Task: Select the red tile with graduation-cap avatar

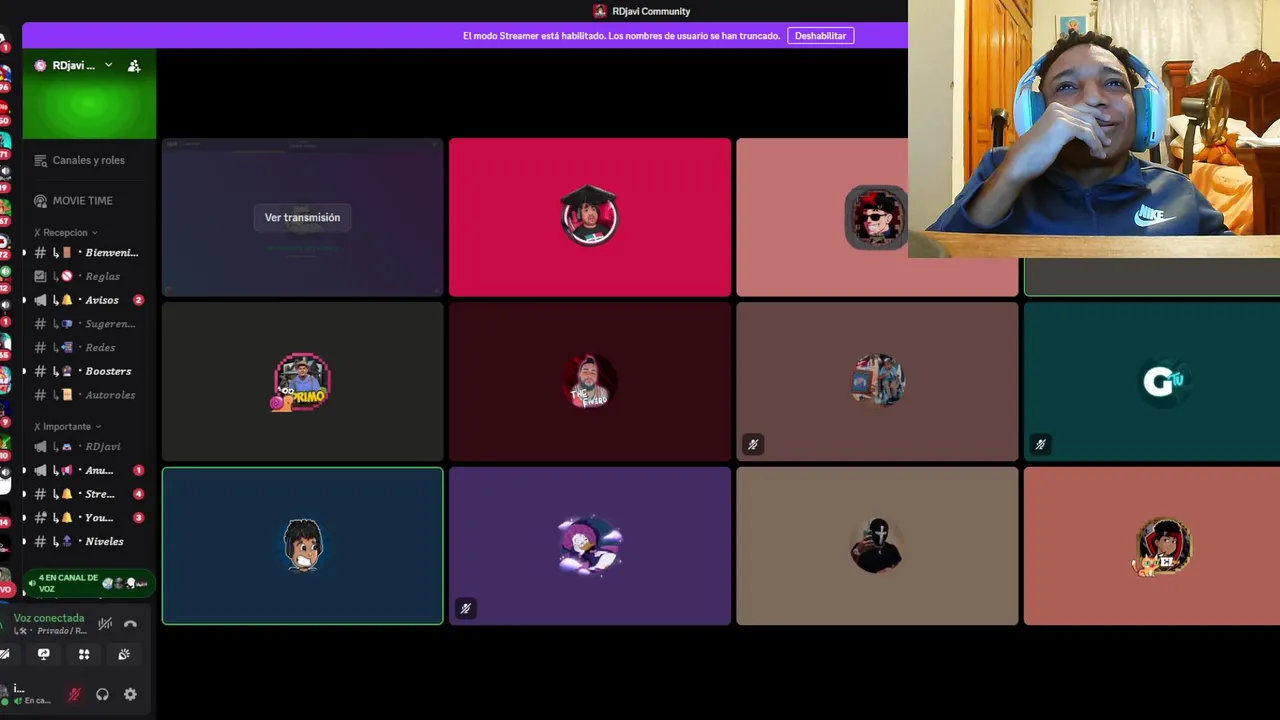Action: (590, 217)
